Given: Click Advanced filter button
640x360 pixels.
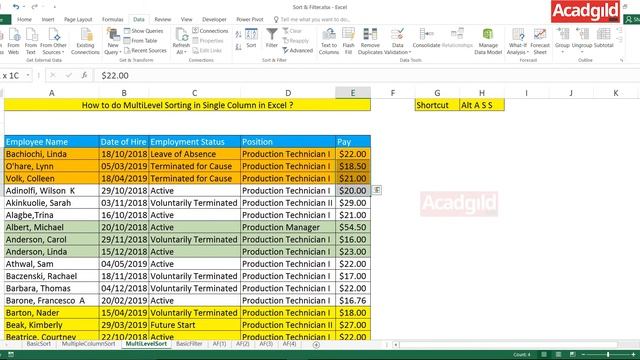Looking at the screenshot, I should pos(298,51).
